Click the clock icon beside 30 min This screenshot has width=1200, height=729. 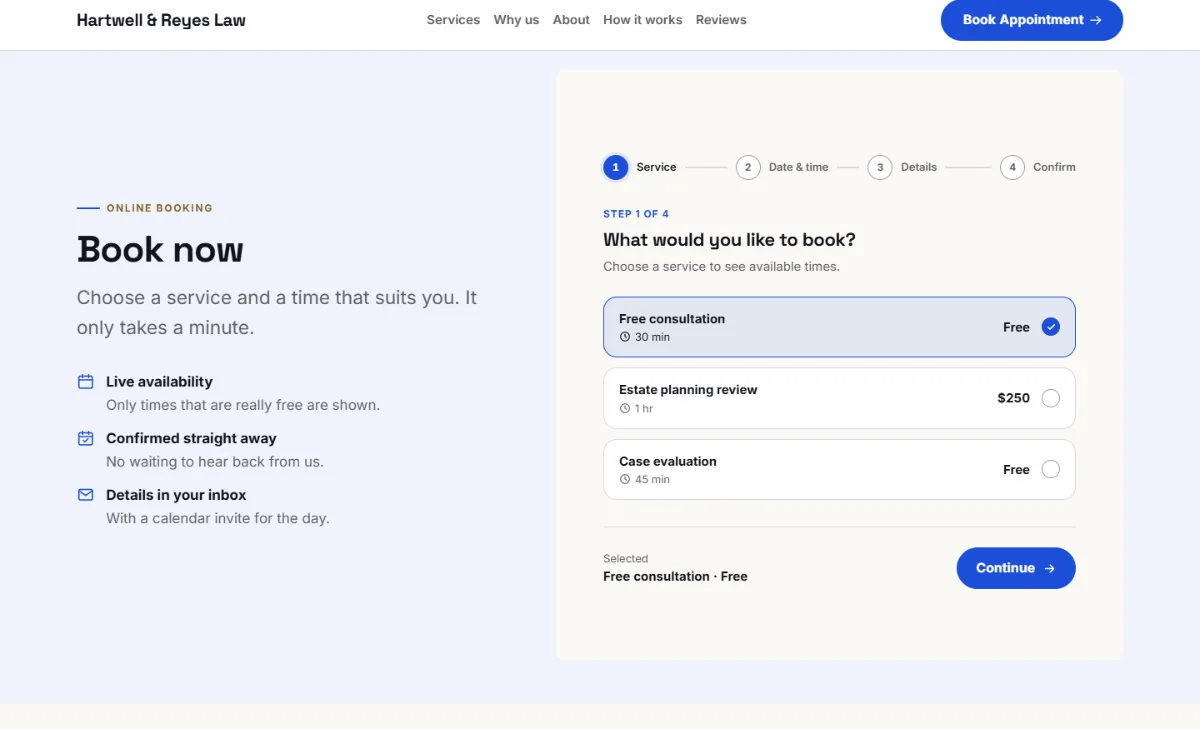[x=625, y=337]
